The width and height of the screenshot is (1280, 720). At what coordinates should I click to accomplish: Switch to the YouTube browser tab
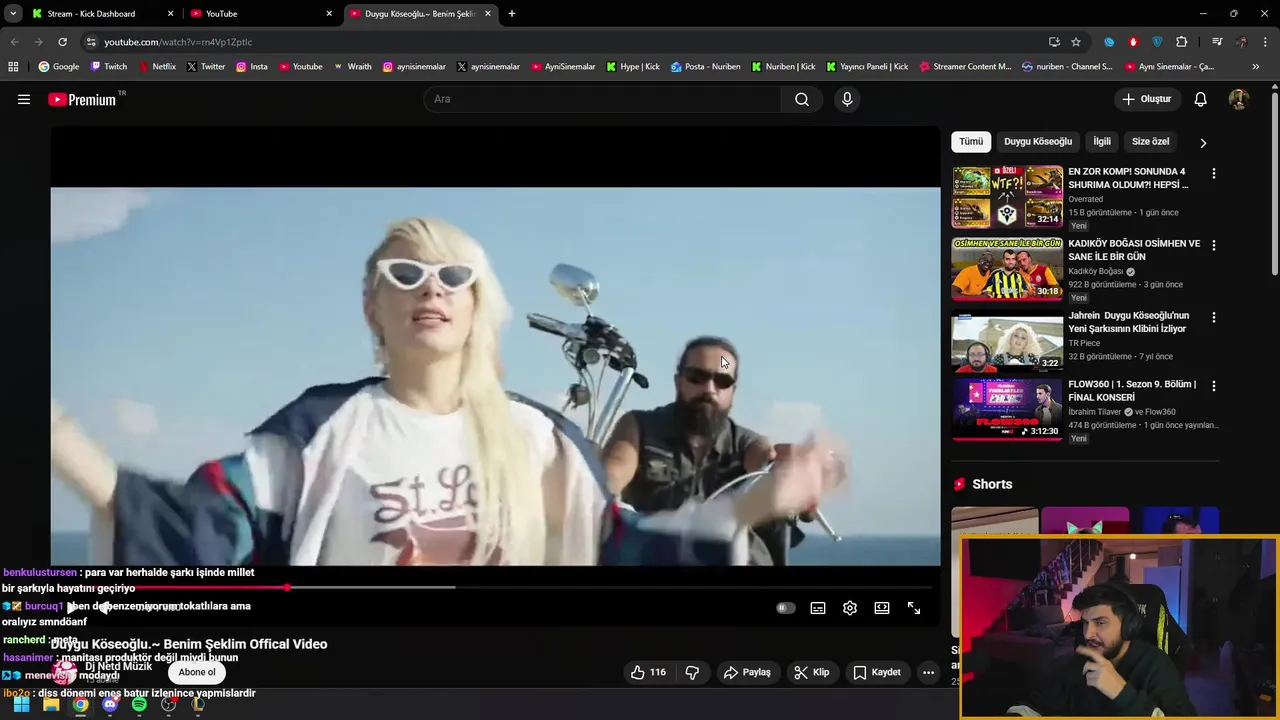coord(260,14)
